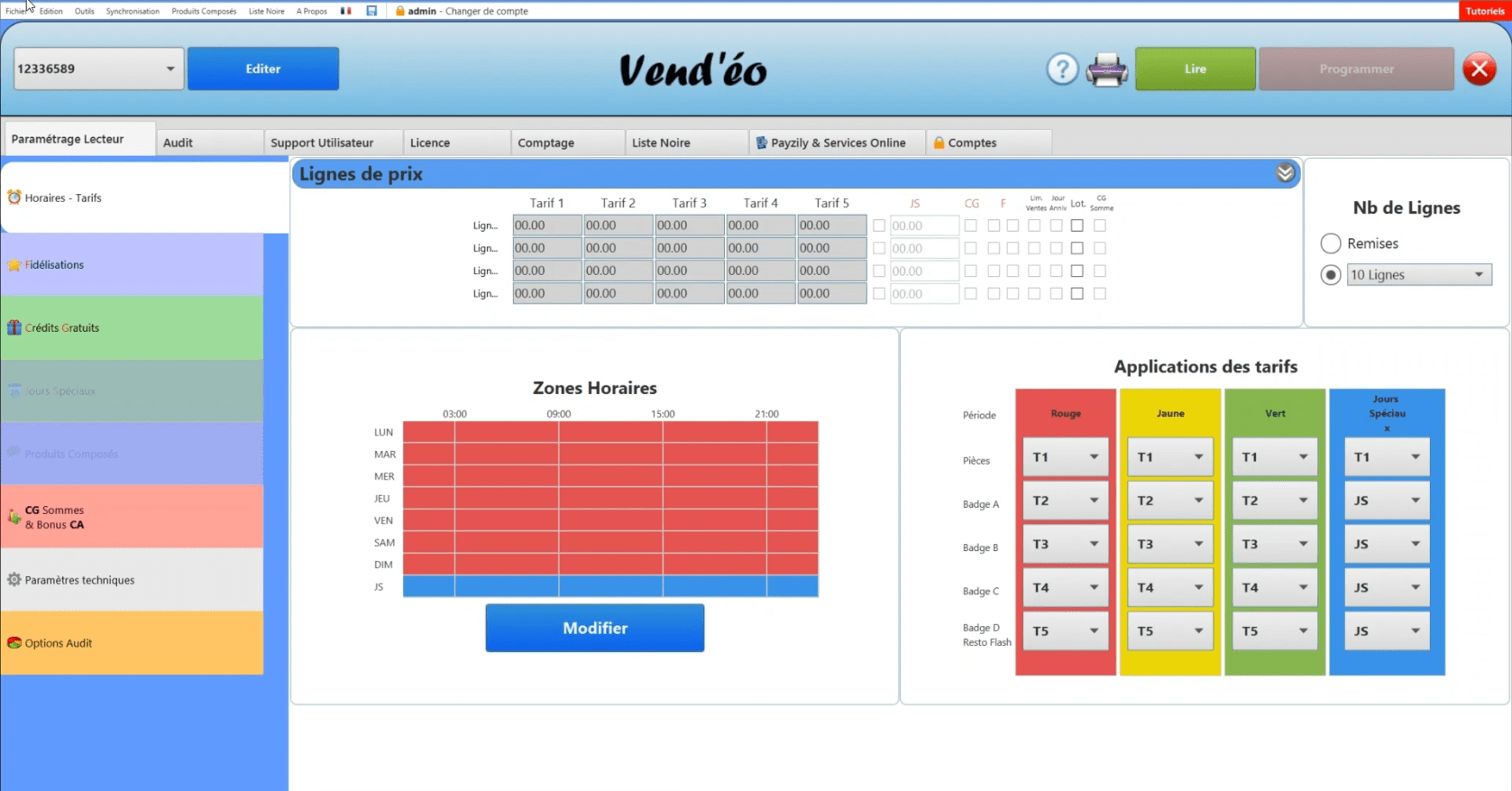
Task: Open the Outils menu
Action: tap(85, 11)
